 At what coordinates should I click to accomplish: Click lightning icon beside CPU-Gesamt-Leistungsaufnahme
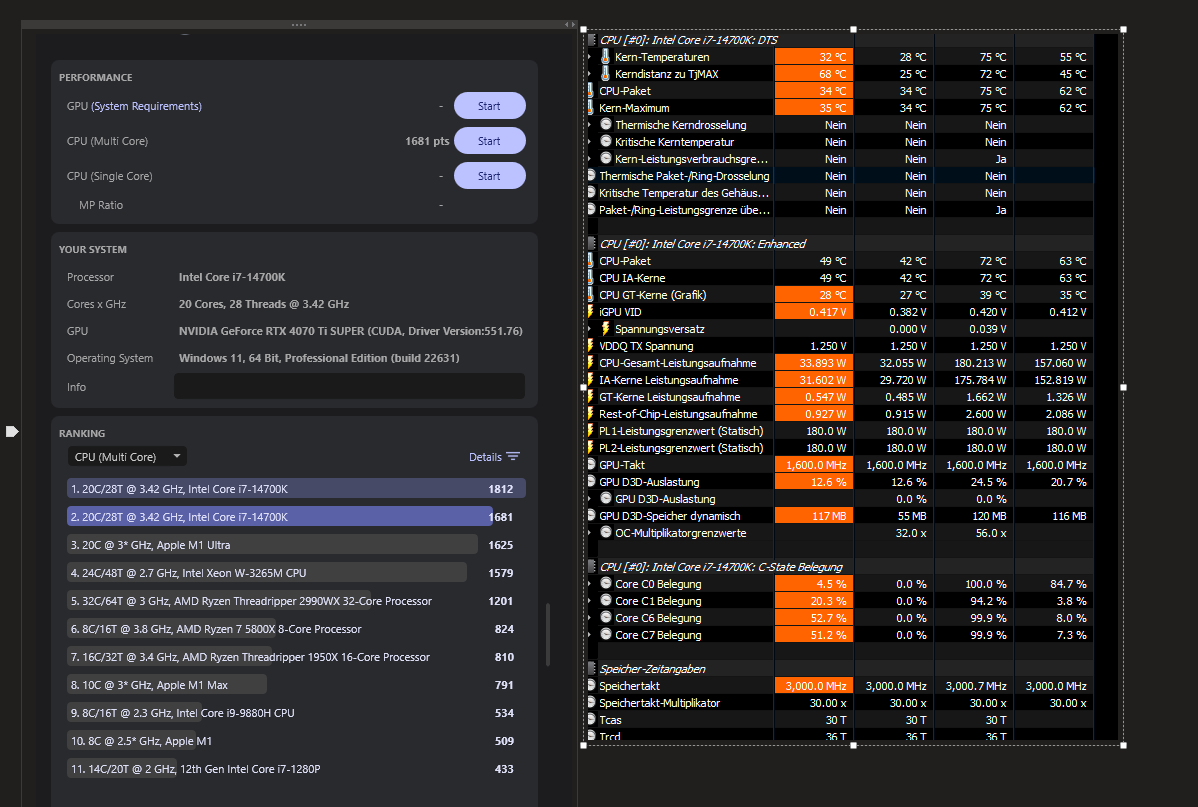(x=591, y=362)
